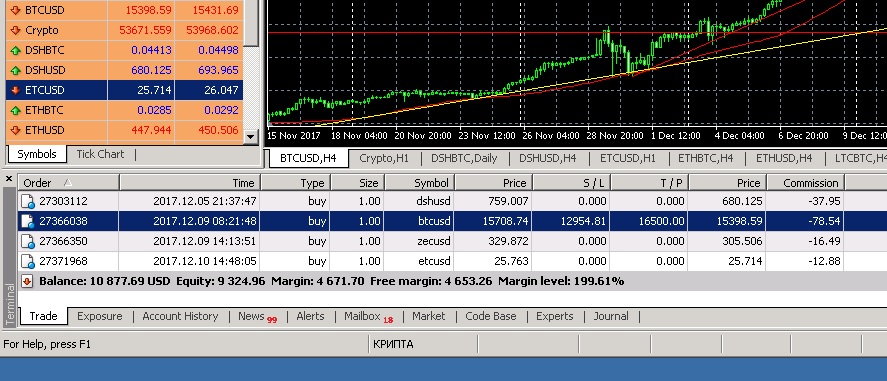Click the green up arrow beside DSHBTC
887x381 pixels.
[15, 50]
